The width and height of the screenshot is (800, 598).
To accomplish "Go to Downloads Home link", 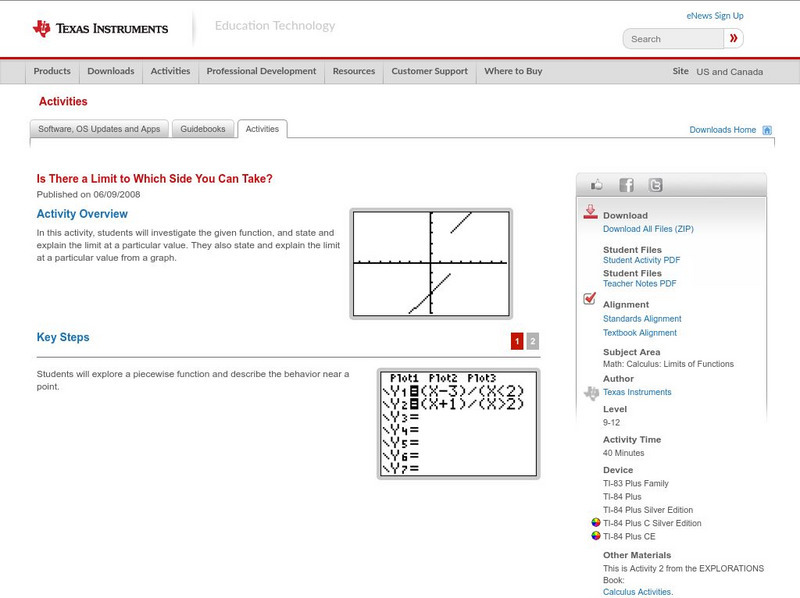I will pos(722,130).
